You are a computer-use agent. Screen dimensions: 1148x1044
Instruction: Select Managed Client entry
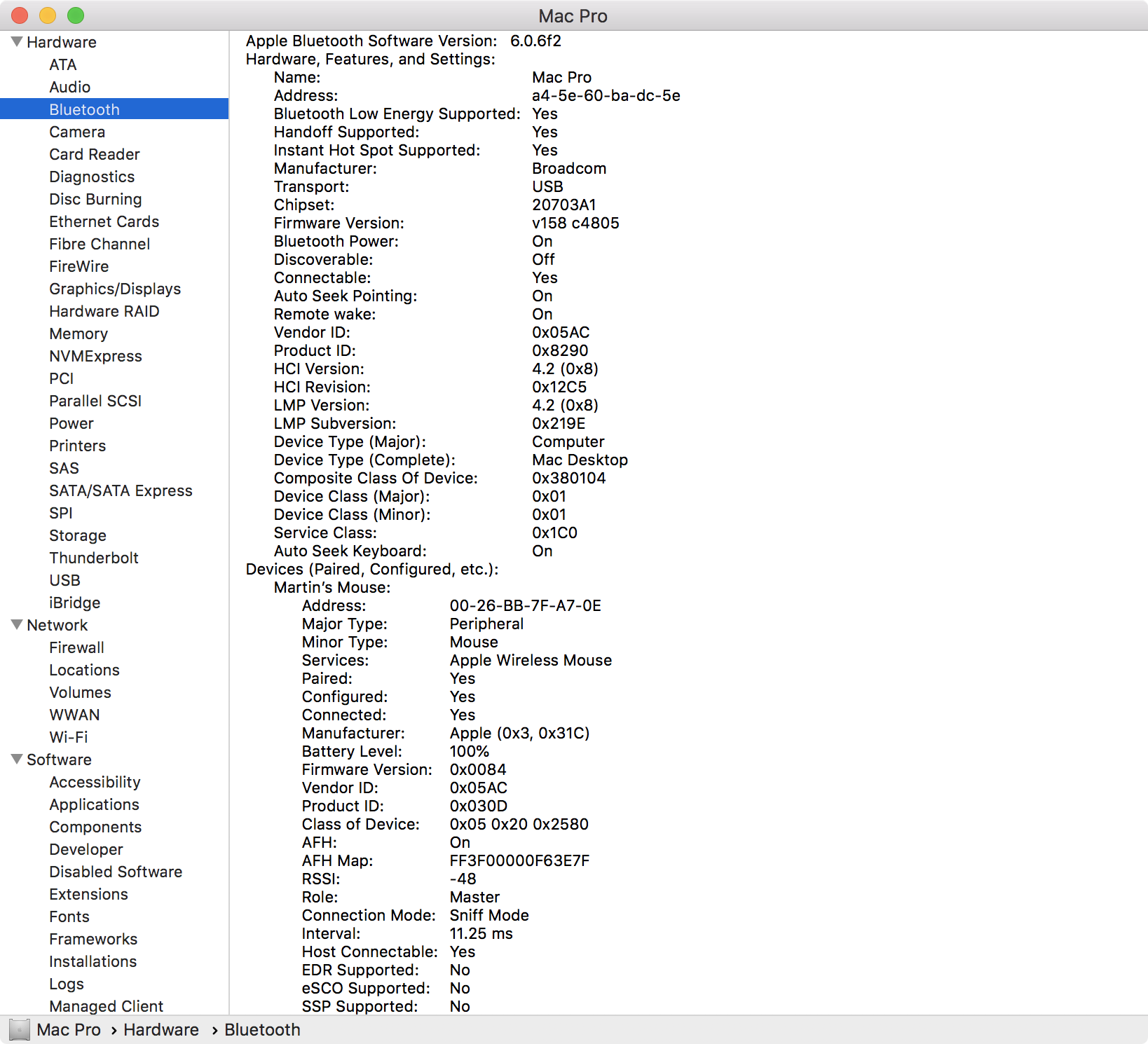(107, 1006)
